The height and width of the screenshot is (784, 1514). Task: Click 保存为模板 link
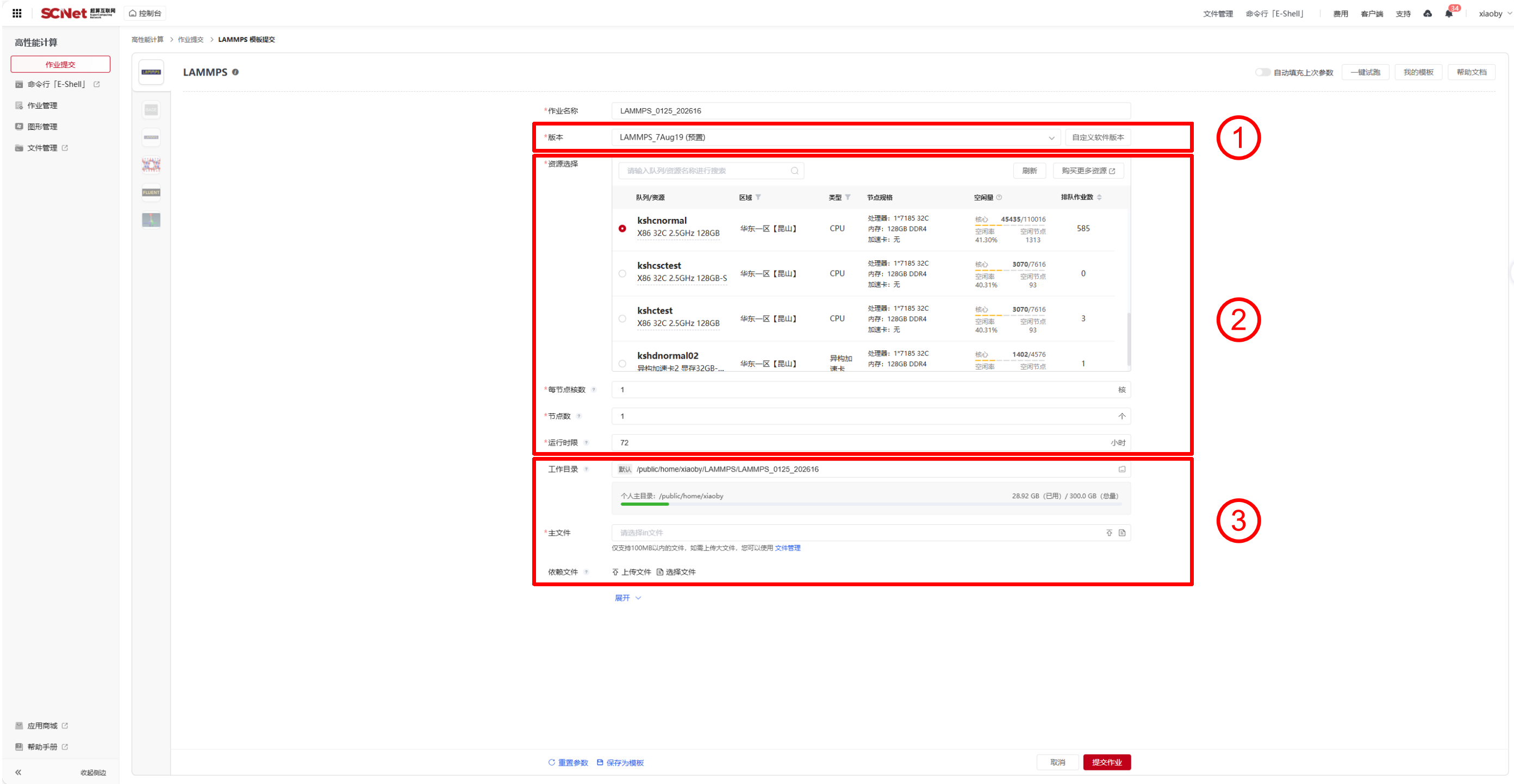(620, 762)
